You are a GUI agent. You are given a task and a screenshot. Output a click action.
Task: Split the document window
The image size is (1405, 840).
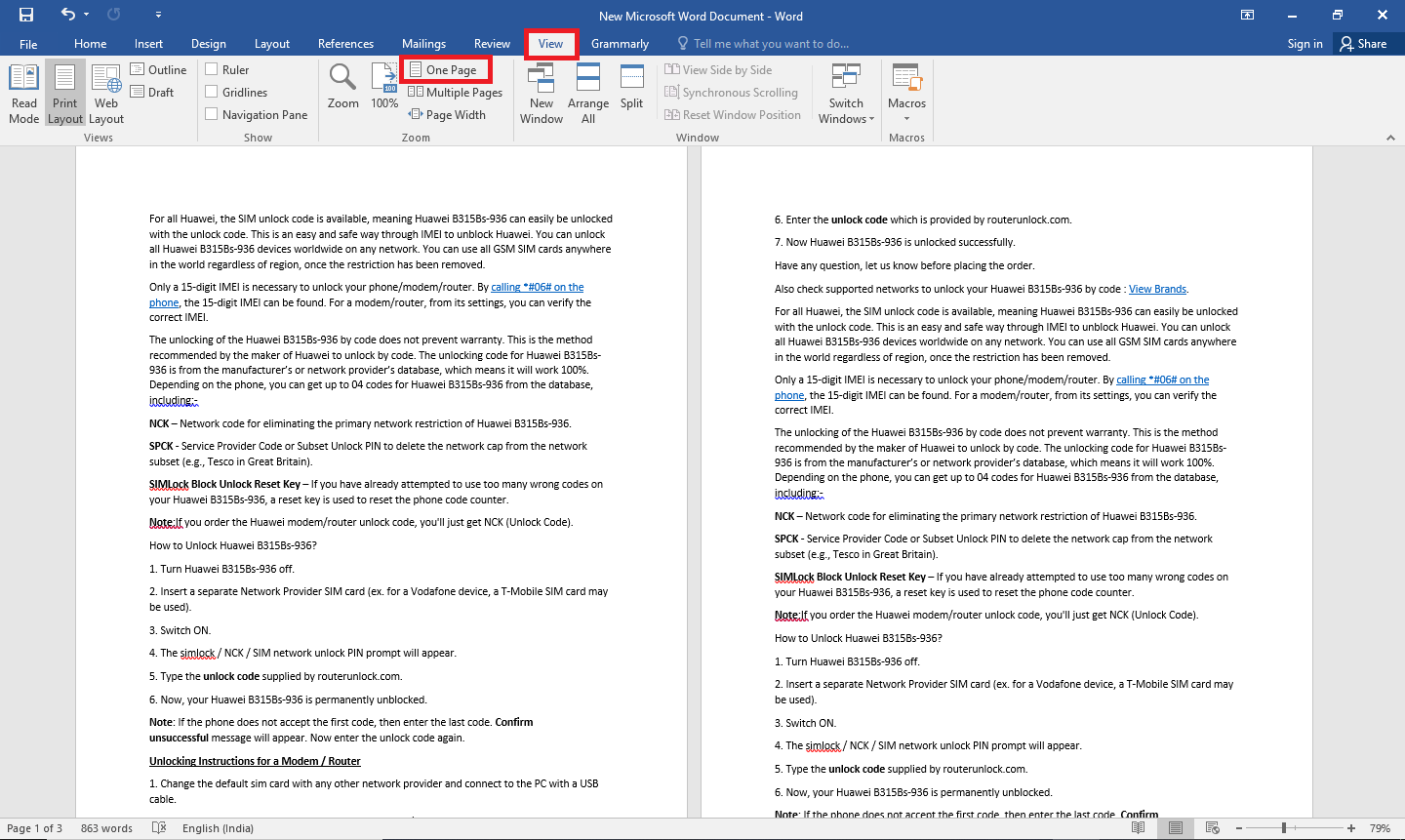click(x=631, y=86)
